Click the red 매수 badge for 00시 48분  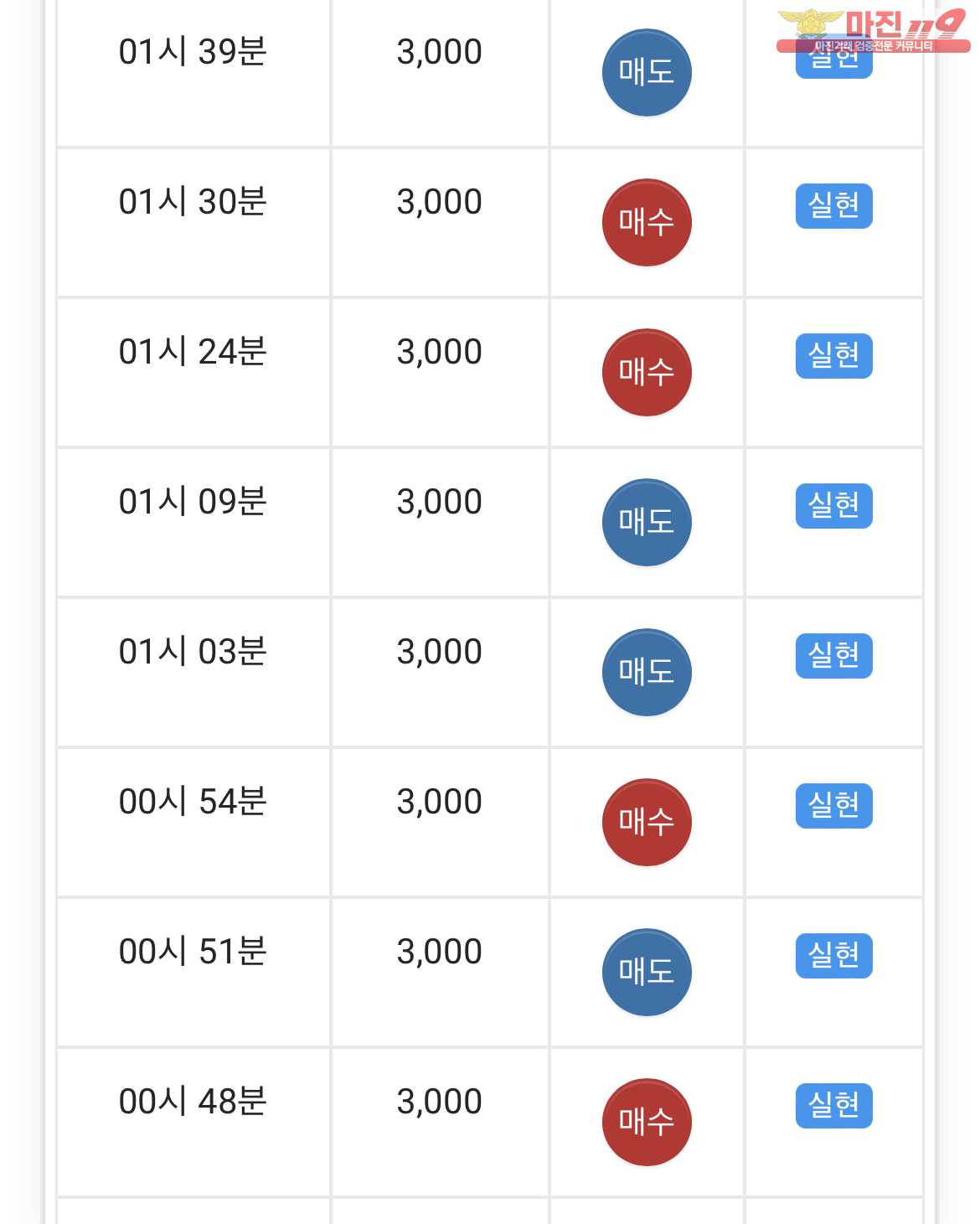pyautogui.click(x=647, y=1123)
